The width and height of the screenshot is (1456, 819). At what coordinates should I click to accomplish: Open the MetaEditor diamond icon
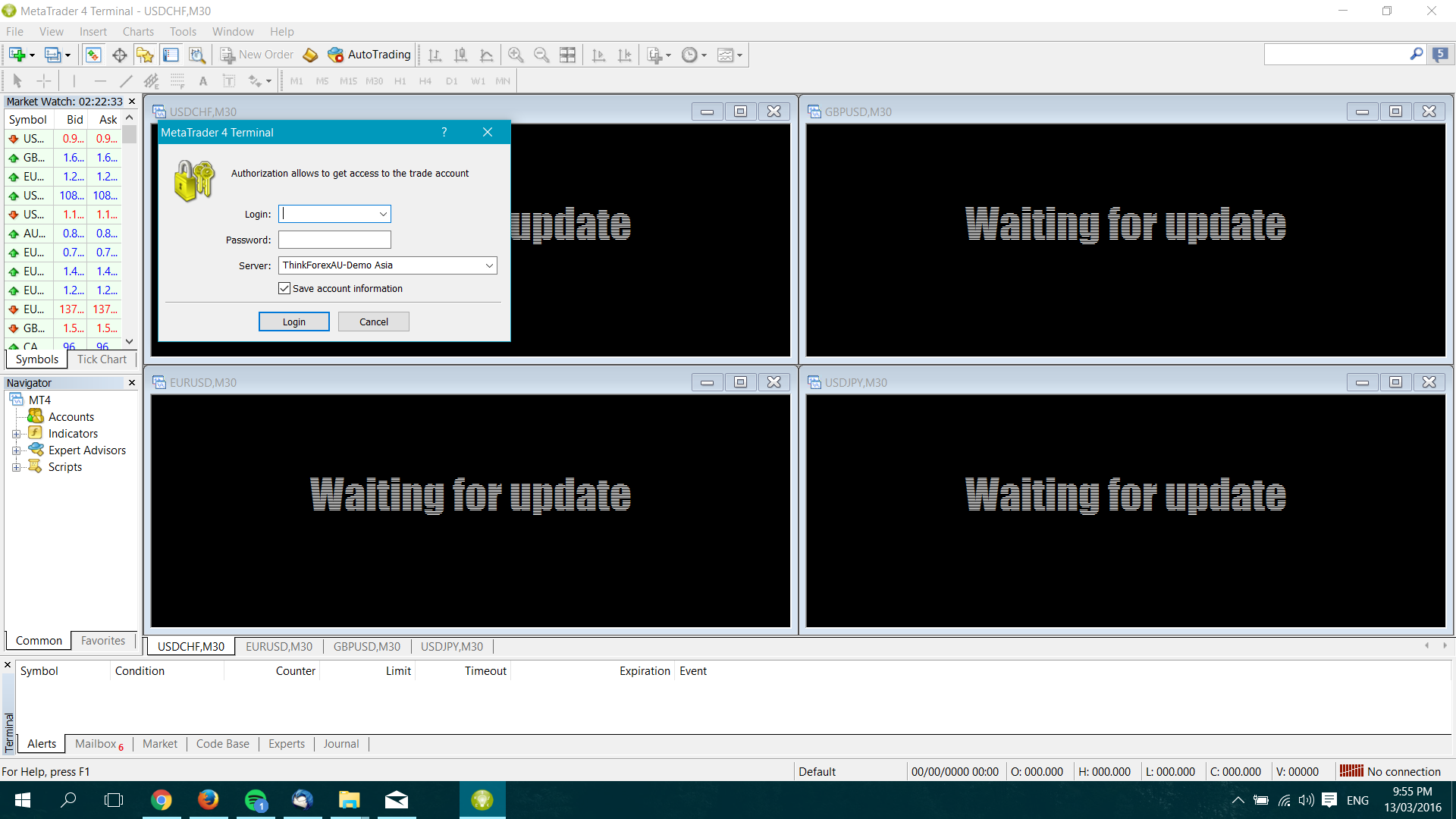point(310,55)
